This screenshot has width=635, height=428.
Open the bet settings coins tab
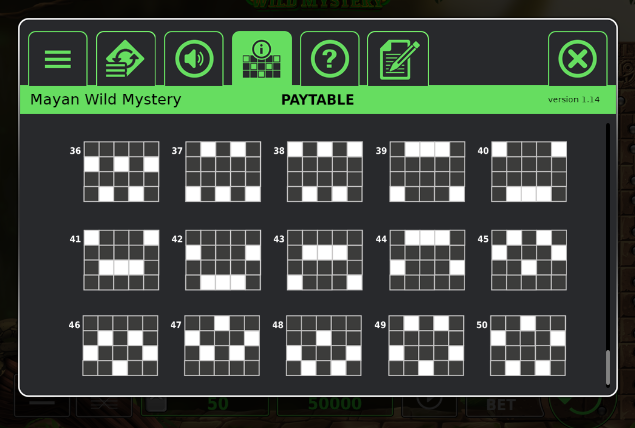(x=126, y=59)
